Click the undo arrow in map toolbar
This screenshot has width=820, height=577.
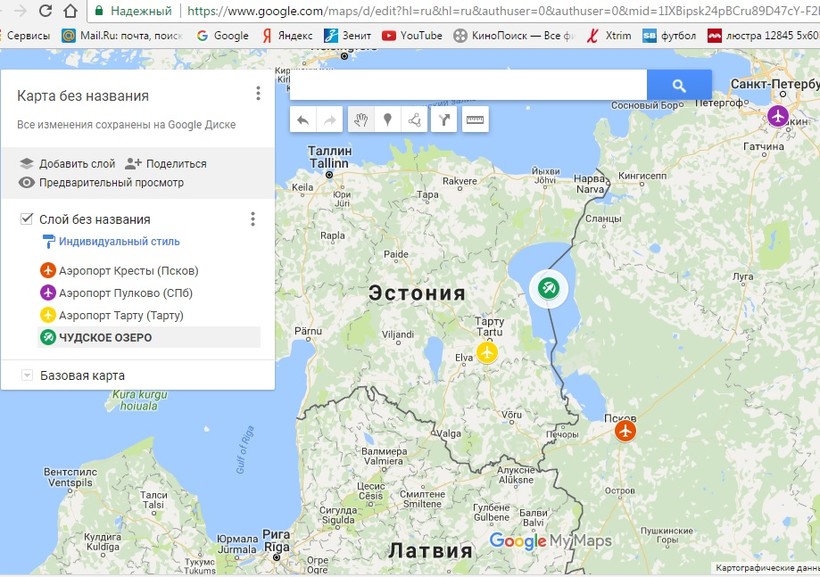(x=303, y=120)
